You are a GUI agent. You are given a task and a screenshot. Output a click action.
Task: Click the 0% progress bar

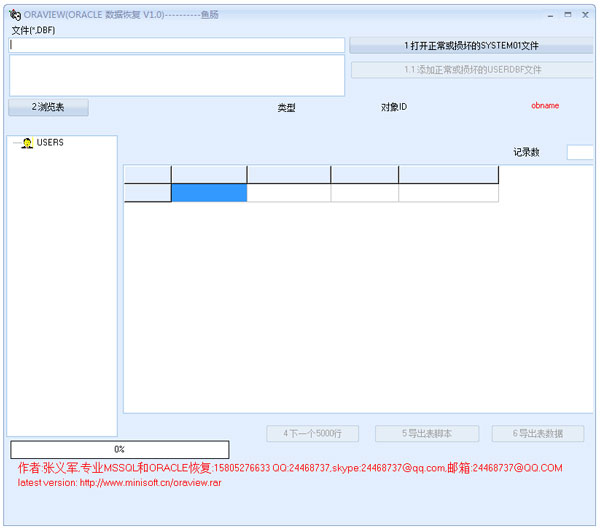pyautogui.click(x=120, y=450)
